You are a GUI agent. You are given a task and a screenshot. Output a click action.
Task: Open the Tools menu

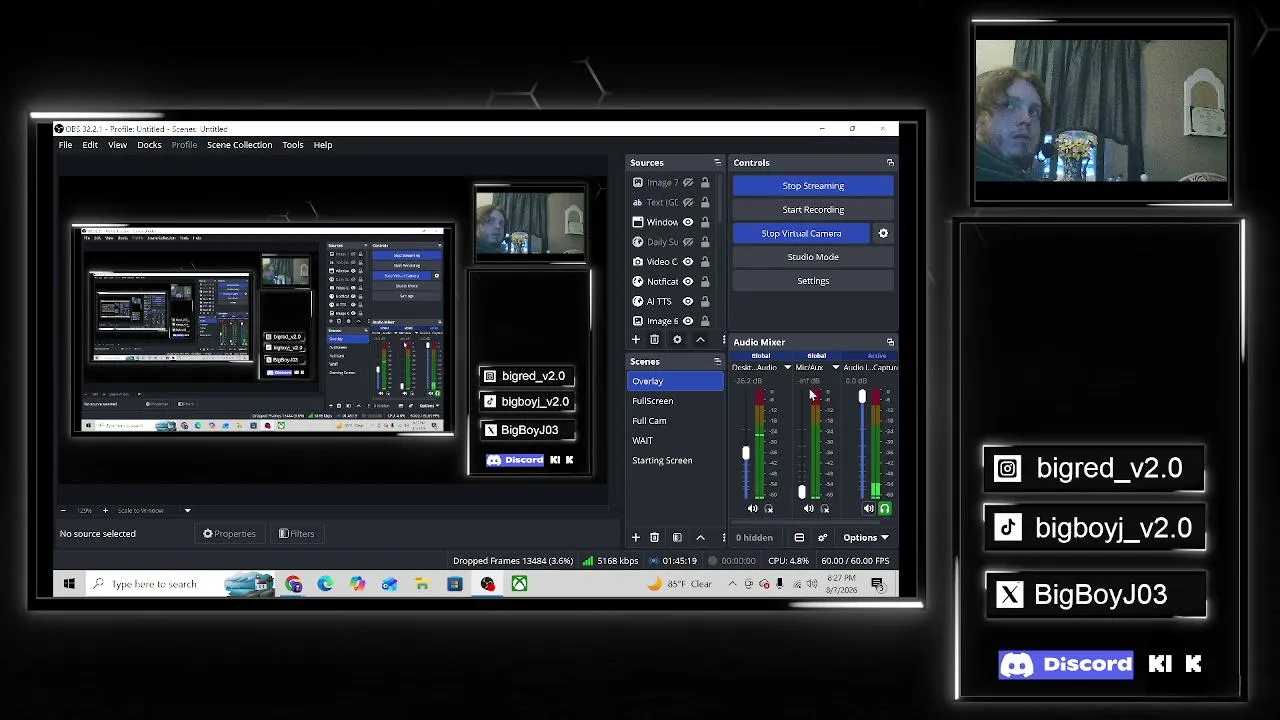[x=293, y=145]
